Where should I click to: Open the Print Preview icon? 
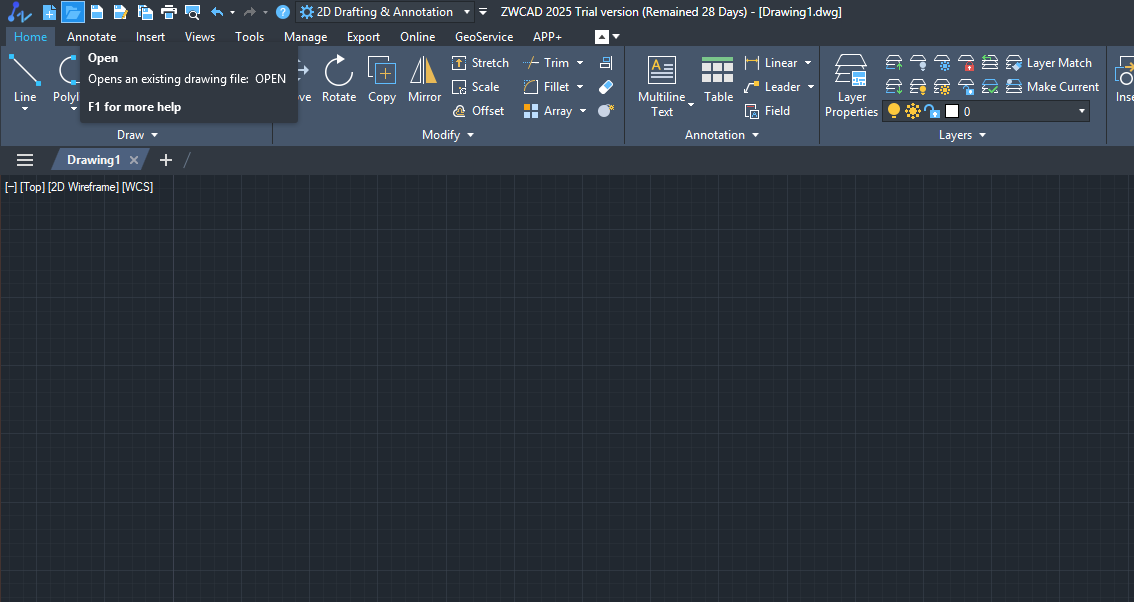point(192,12)
